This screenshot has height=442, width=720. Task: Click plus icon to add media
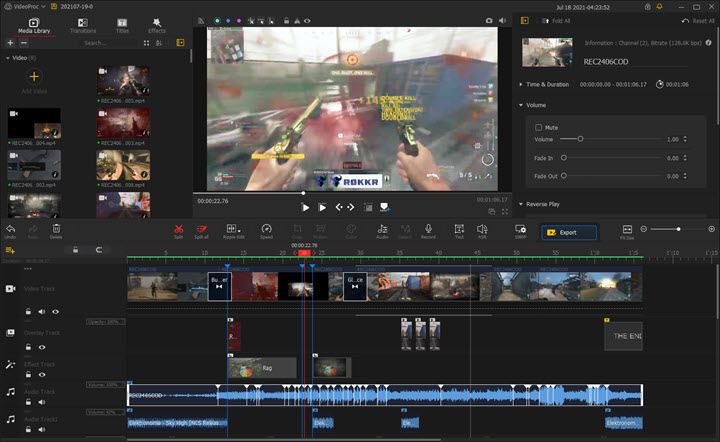(x=10, y=43)
